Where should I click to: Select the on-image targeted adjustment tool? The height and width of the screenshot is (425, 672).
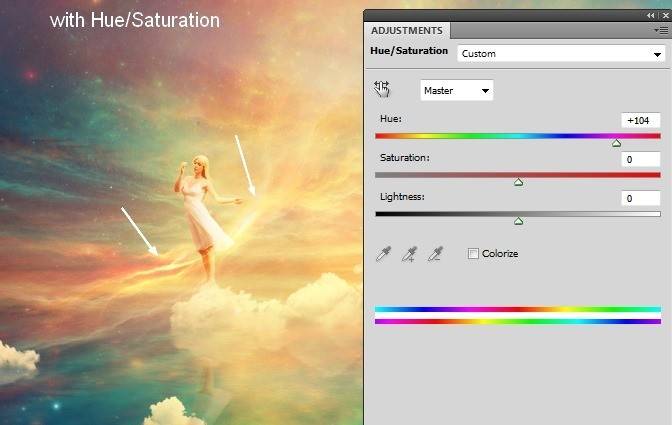(x=382, y=90)
